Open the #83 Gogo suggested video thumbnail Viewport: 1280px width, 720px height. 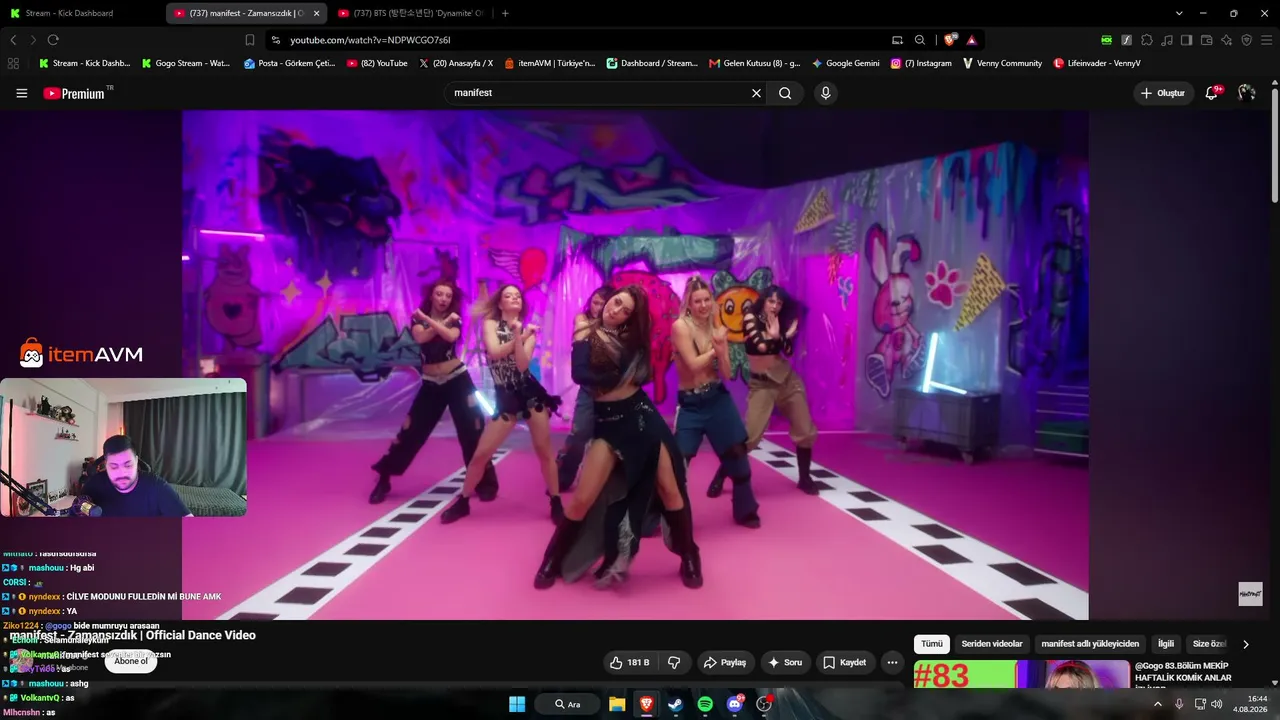coord(1021,675)
